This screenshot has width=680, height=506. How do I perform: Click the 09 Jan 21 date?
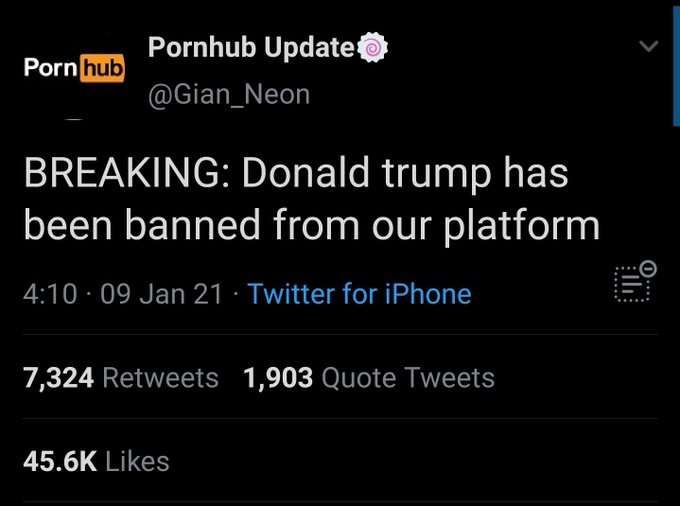pyautogui.click(x=161, y=294)
